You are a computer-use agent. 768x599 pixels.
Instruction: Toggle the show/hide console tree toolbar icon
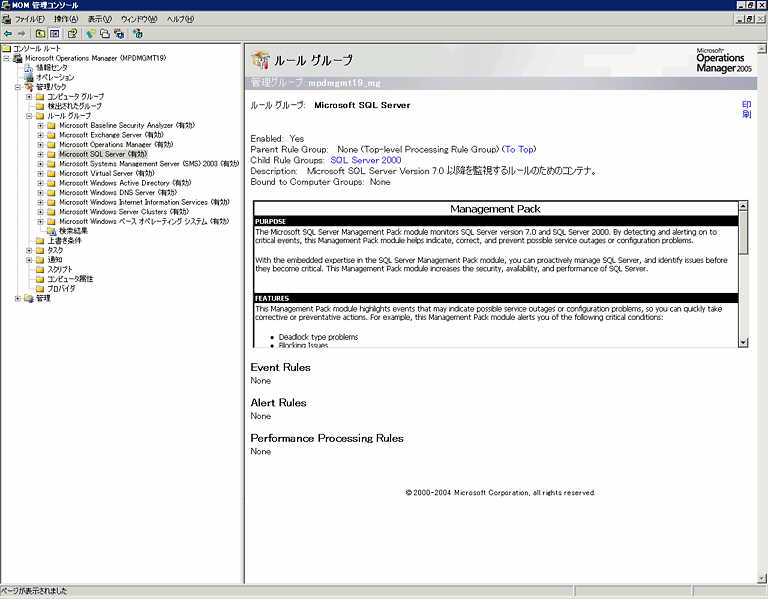[x=55, y=34]
